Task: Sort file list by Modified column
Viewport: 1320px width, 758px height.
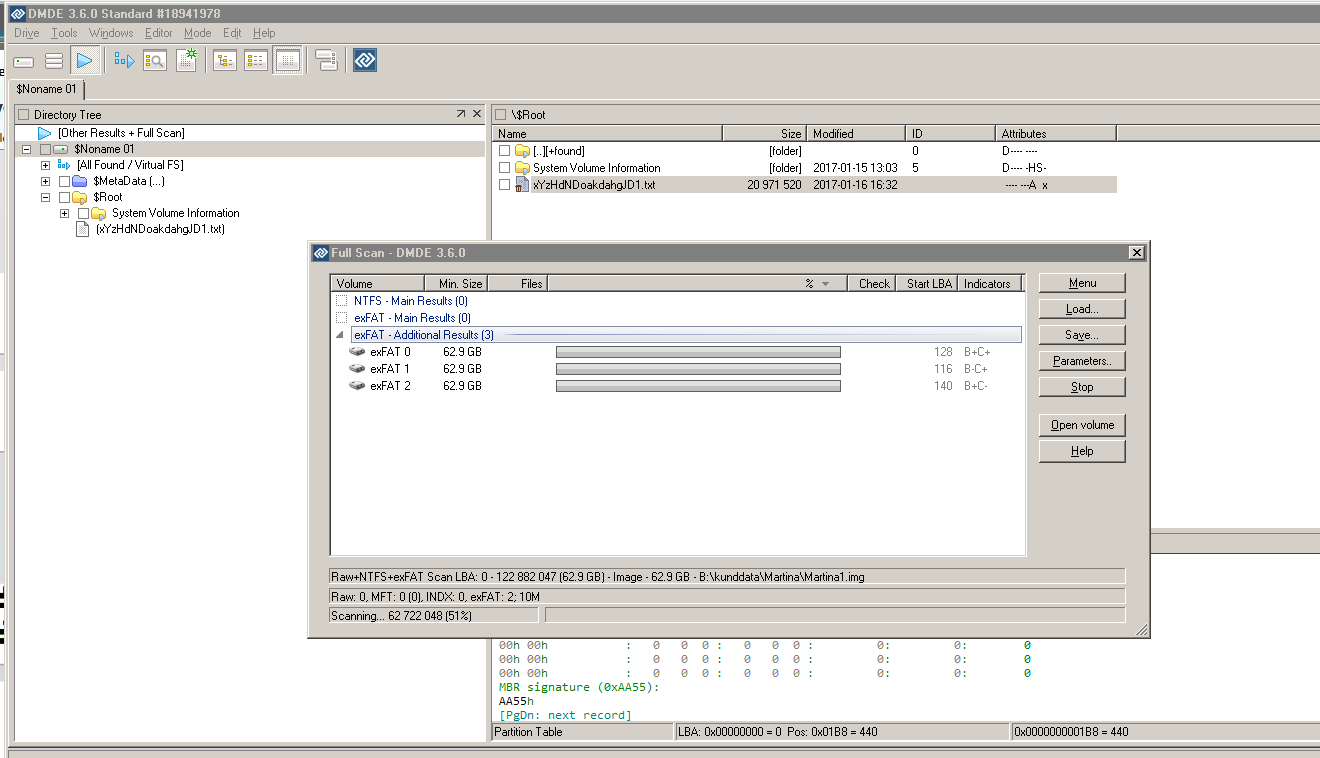Action: point(857,133)
